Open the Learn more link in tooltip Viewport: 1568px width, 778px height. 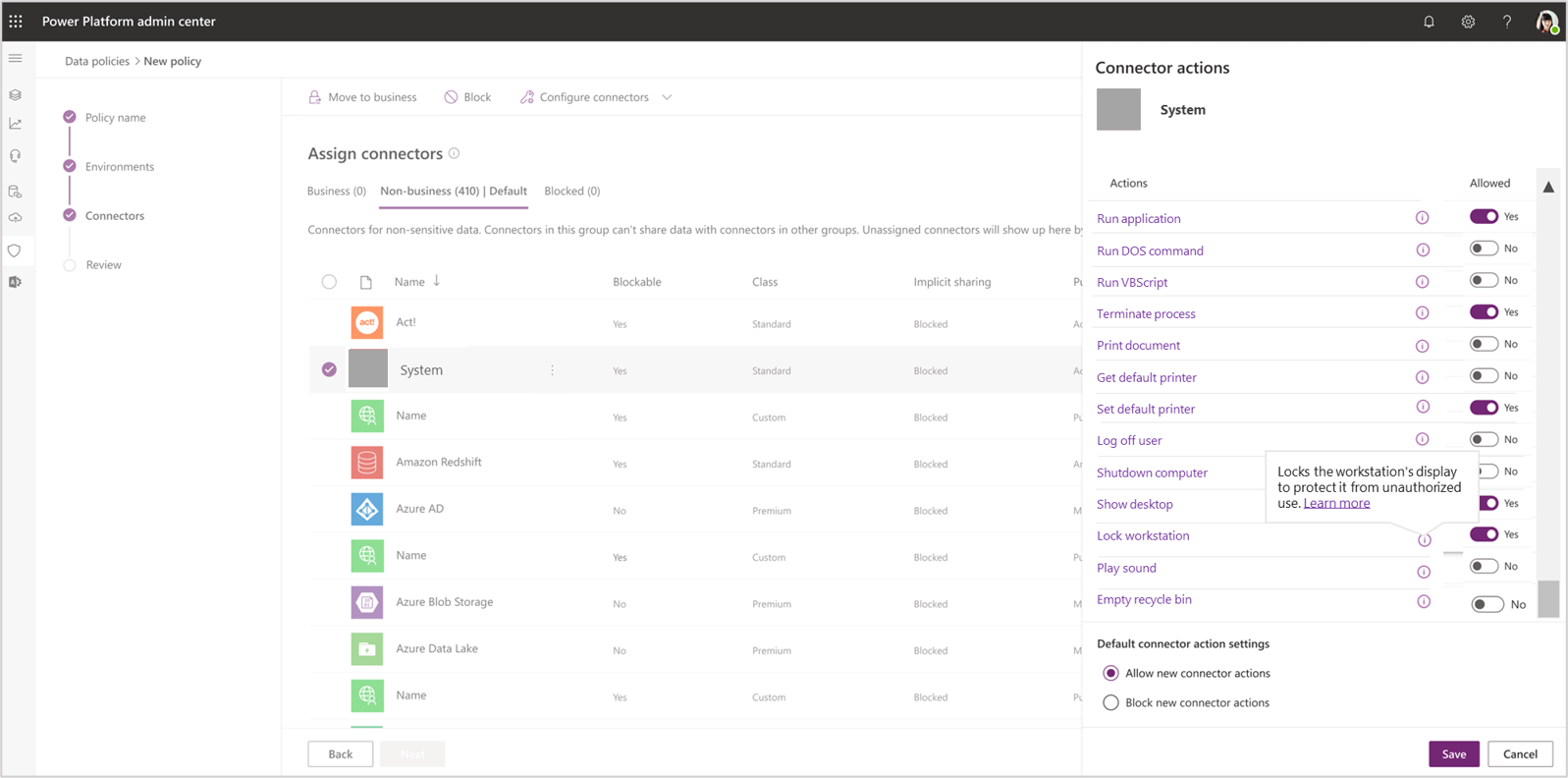point(1336,503)
